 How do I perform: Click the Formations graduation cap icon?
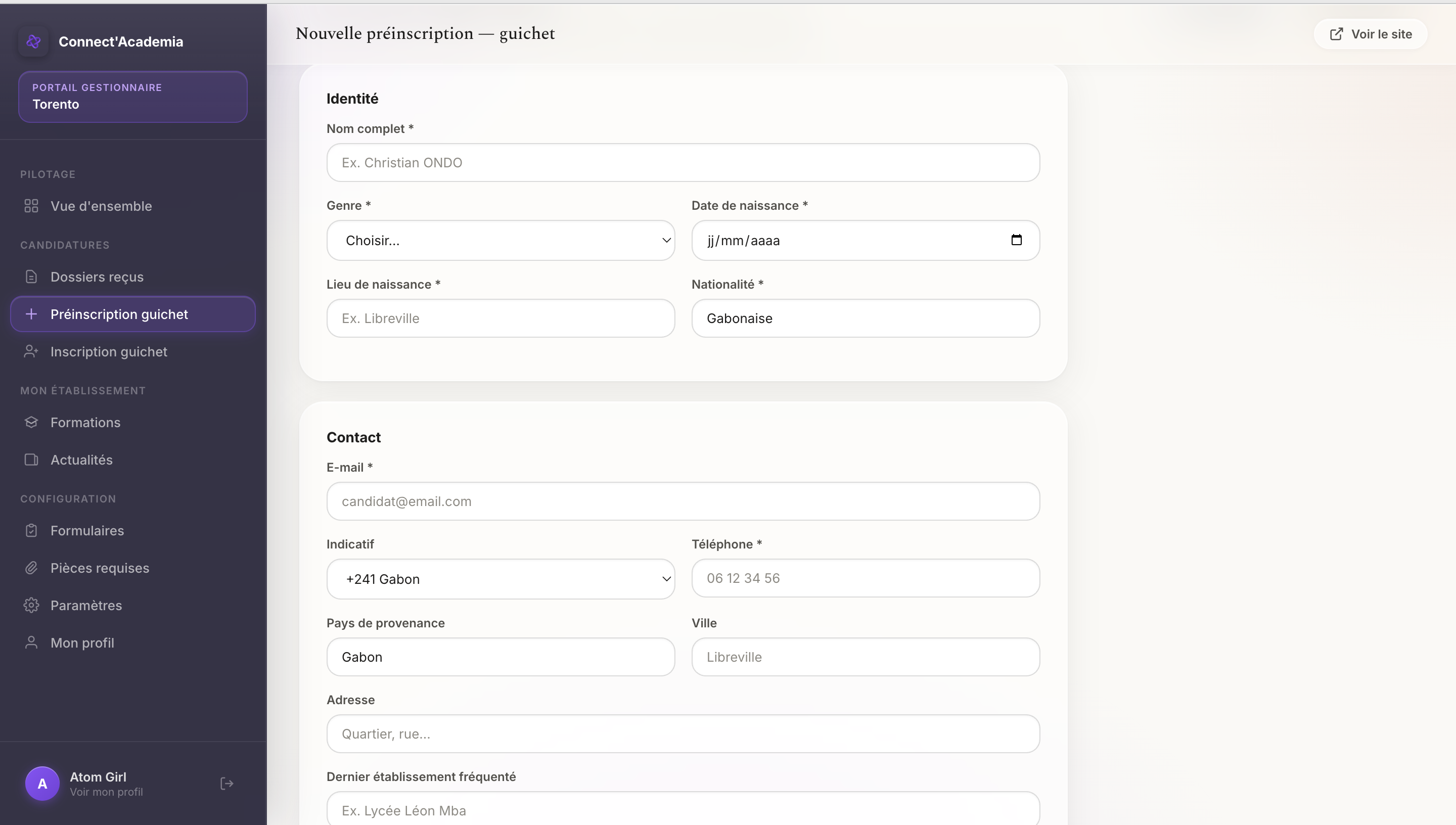(31, 422)
